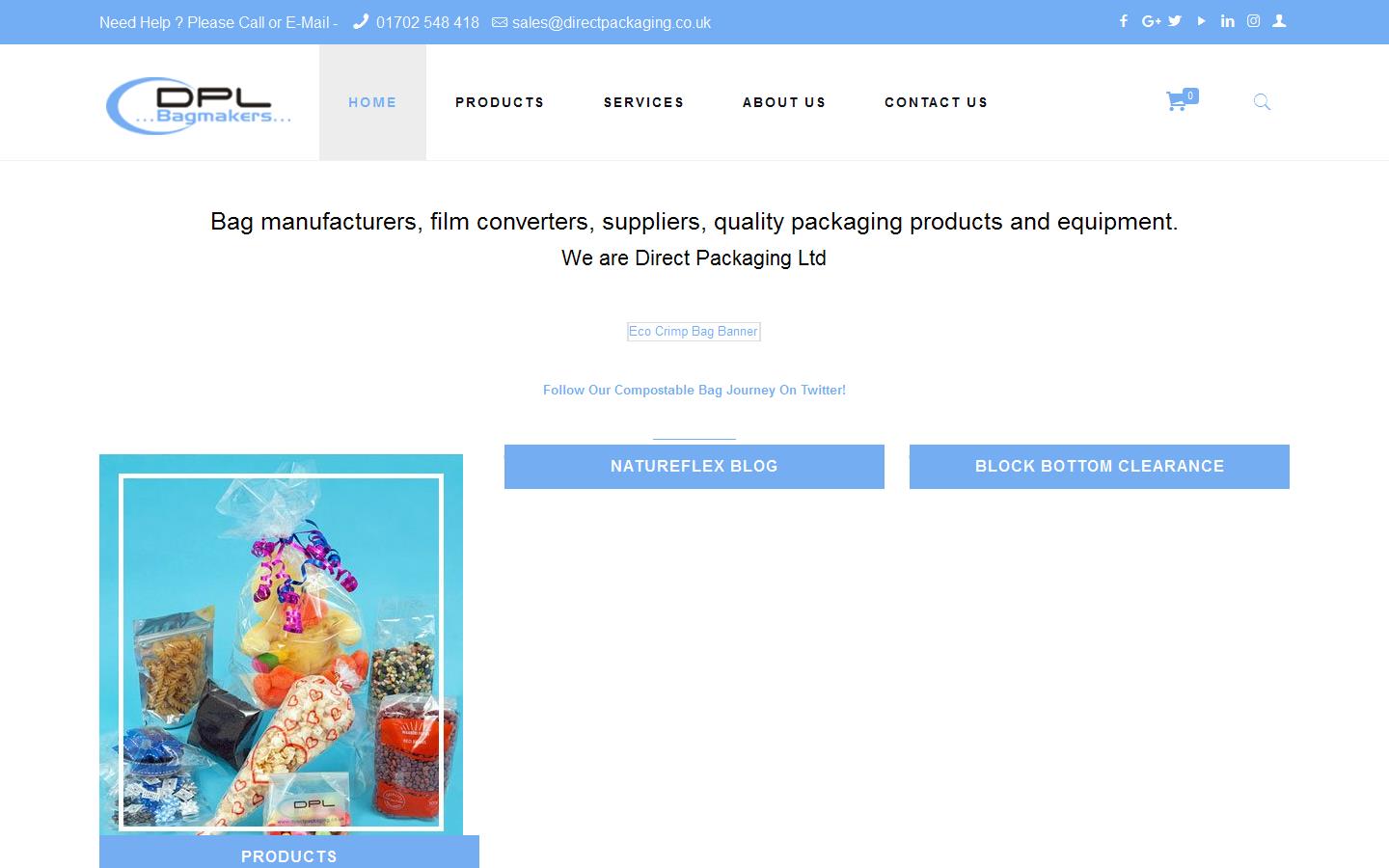This screenshot has height=868, width=1389.
Task: Call number 01702 548 418 link
Action: 427,22
